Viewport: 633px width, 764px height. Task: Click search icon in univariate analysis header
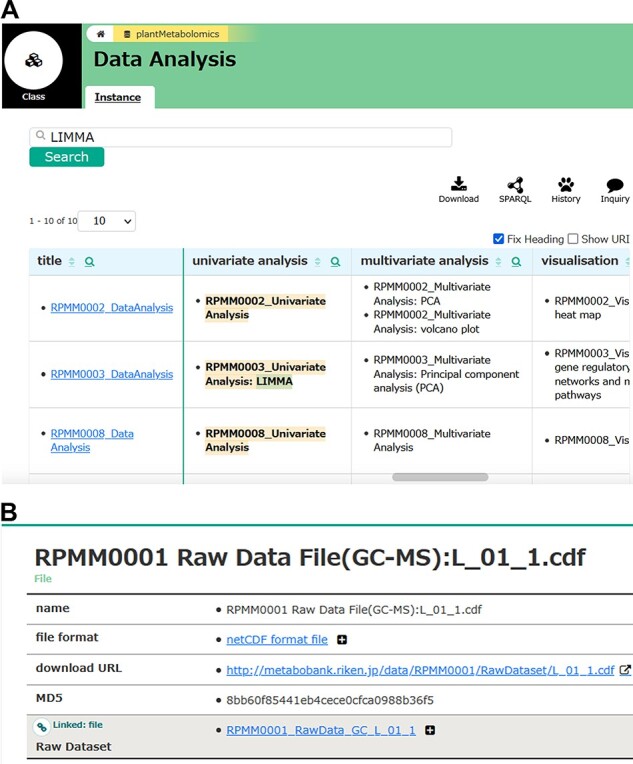(x=336, y=262)
